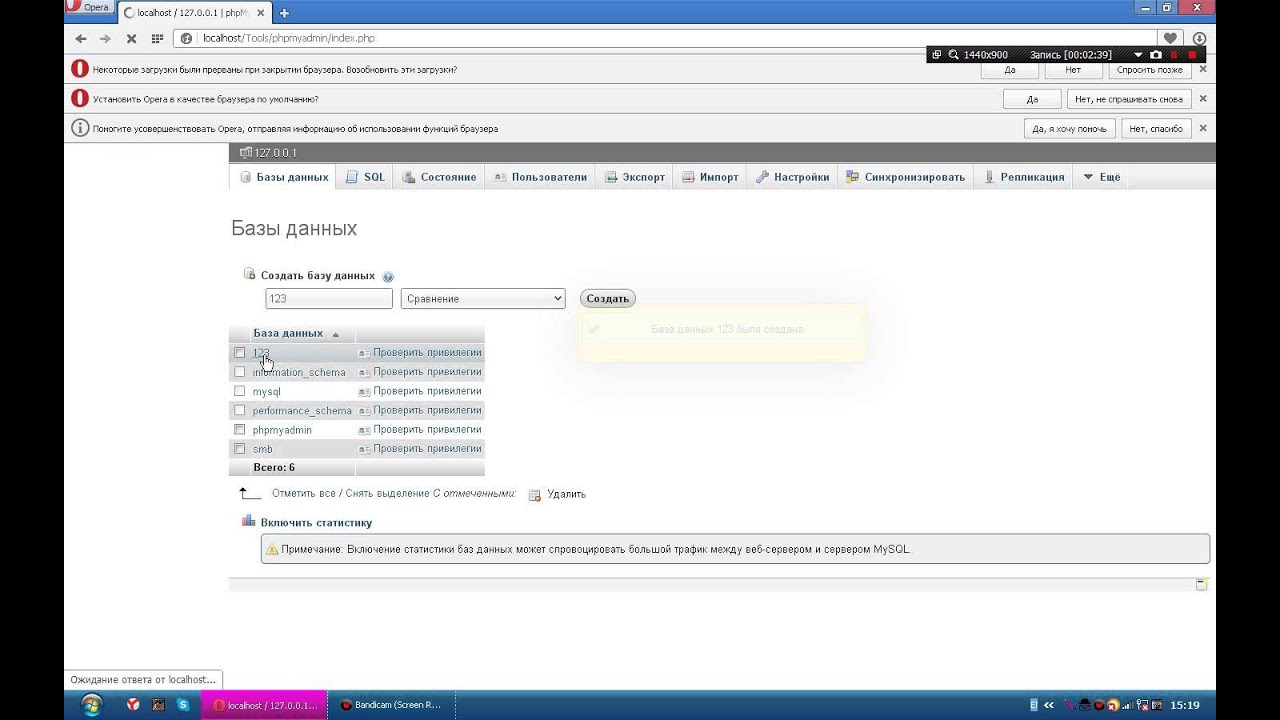Click the database name input field
Viewport: 1280px width, 720px height.
click(x=329, y=299)
